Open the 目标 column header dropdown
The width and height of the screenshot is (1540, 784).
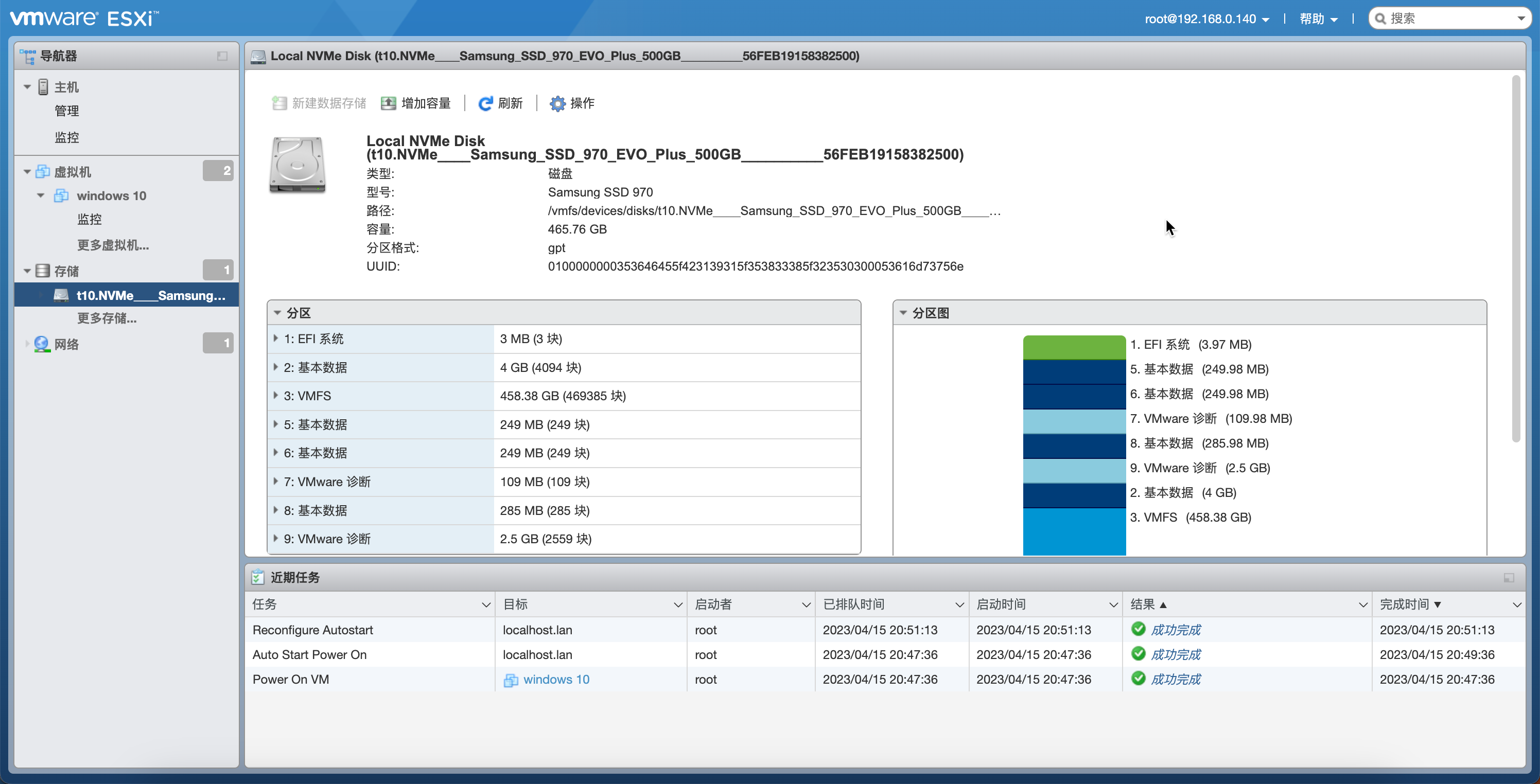click(678, 605)
